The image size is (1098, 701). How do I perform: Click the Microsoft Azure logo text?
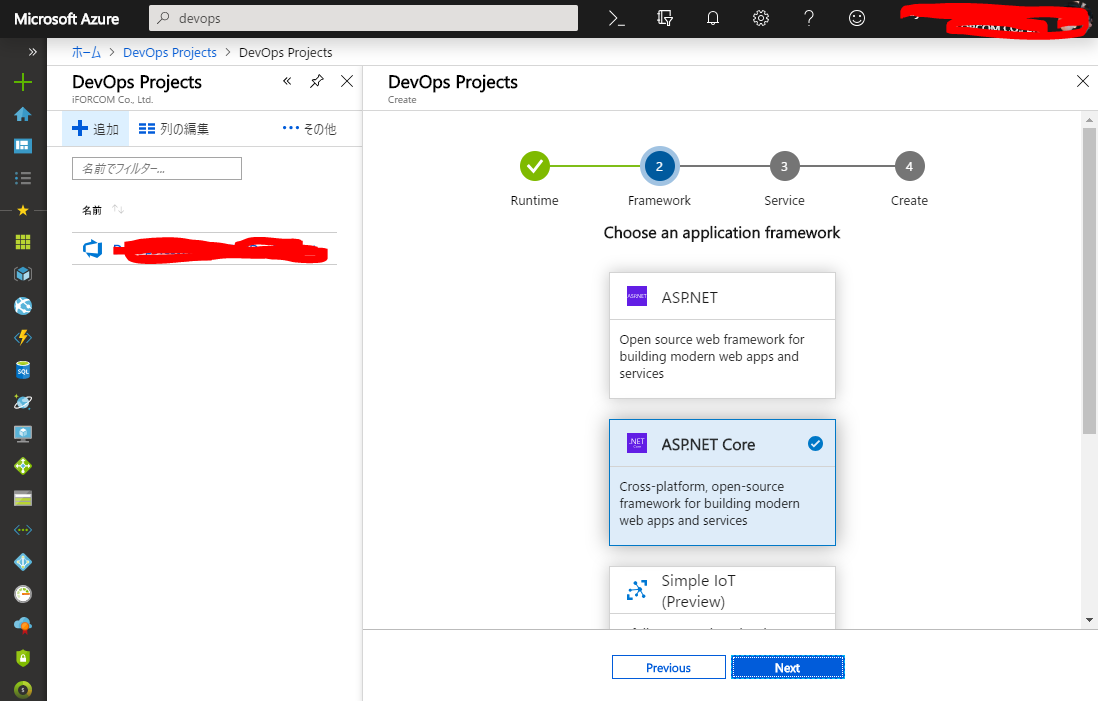point(67,19)
